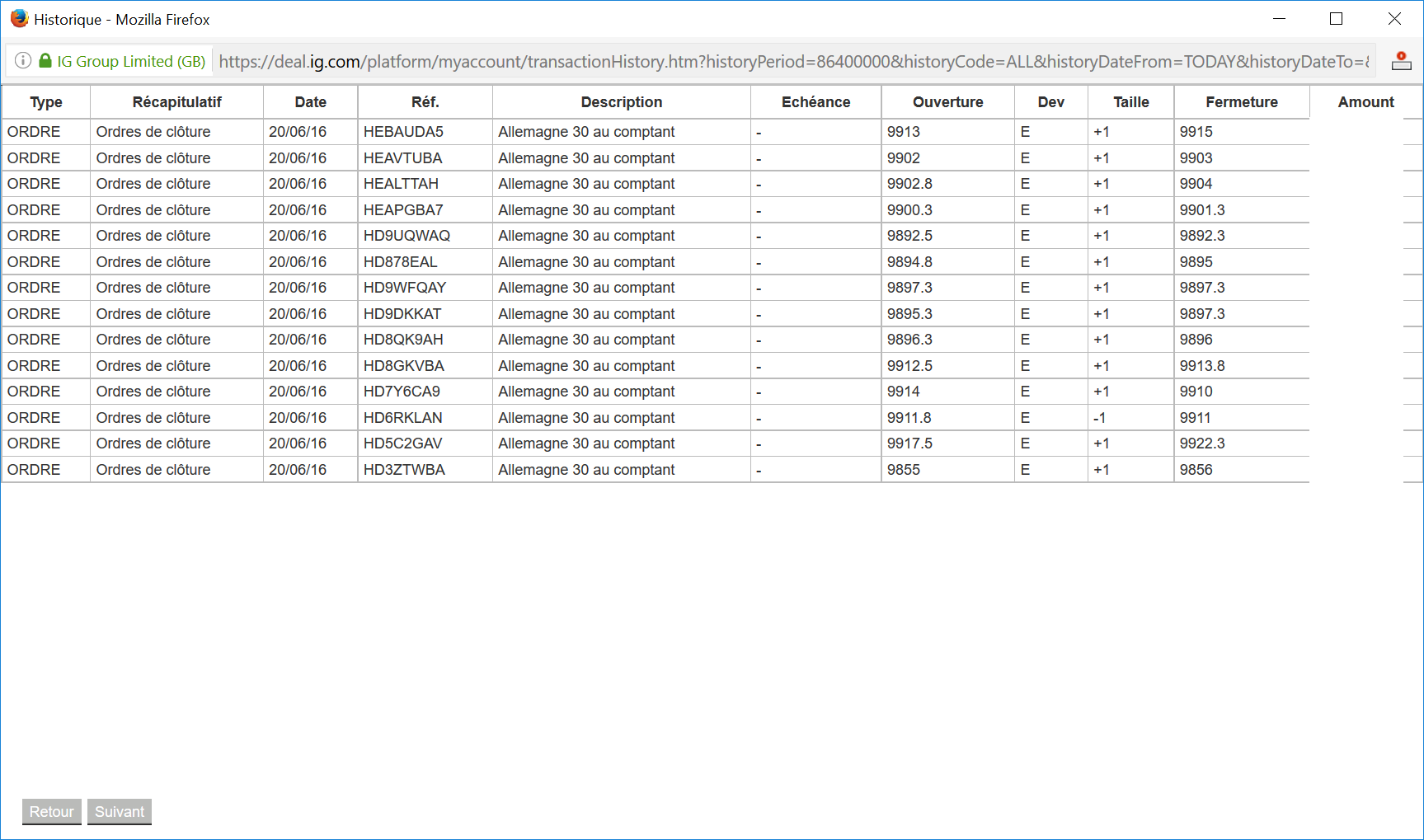Select reference HD6RKLAN
This screenshot has width=1424, height=840.
coord(403,418)
